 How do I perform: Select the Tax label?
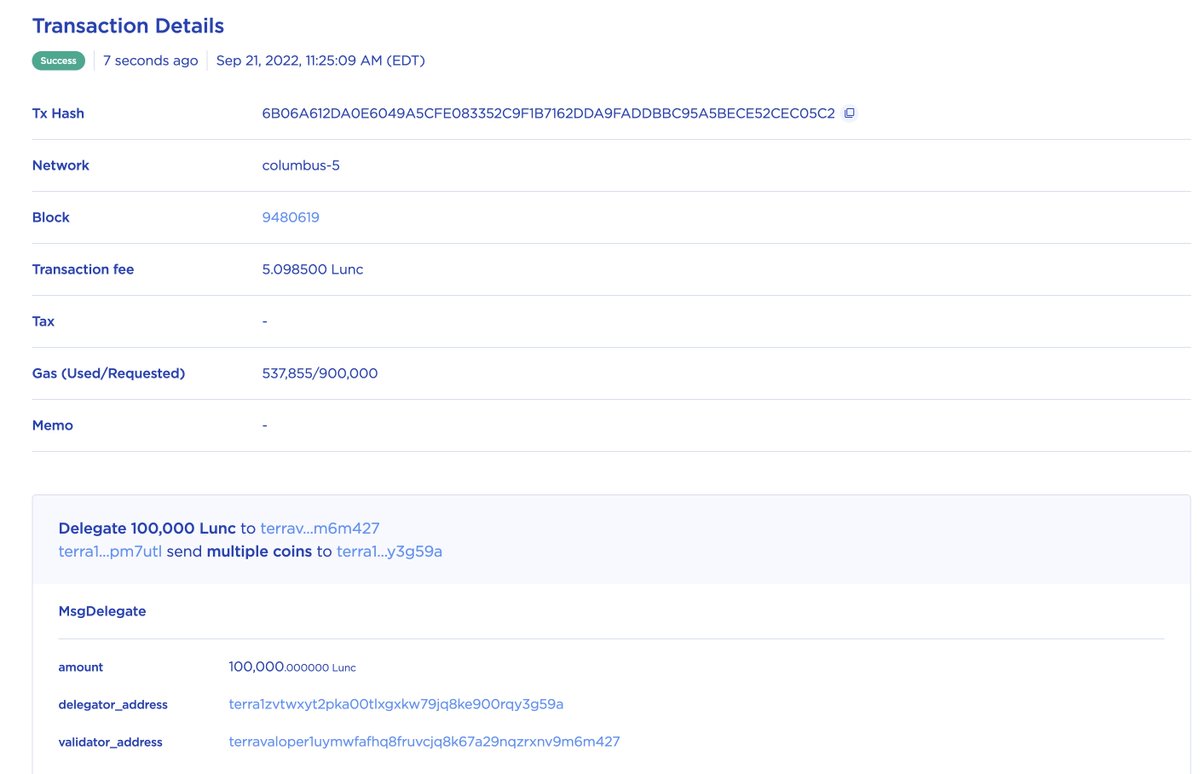(x=43, y=321)
